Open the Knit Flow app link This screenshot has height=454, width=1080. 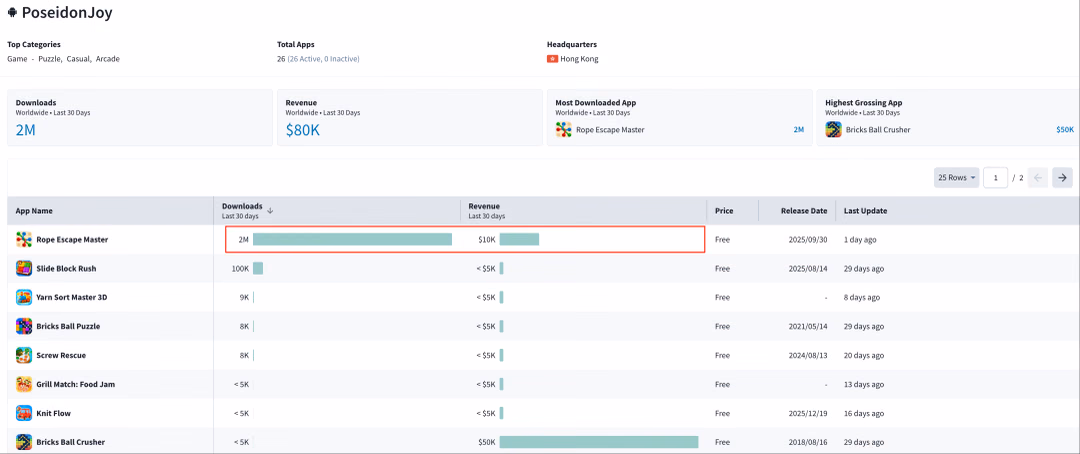click(x=54, y=413)
